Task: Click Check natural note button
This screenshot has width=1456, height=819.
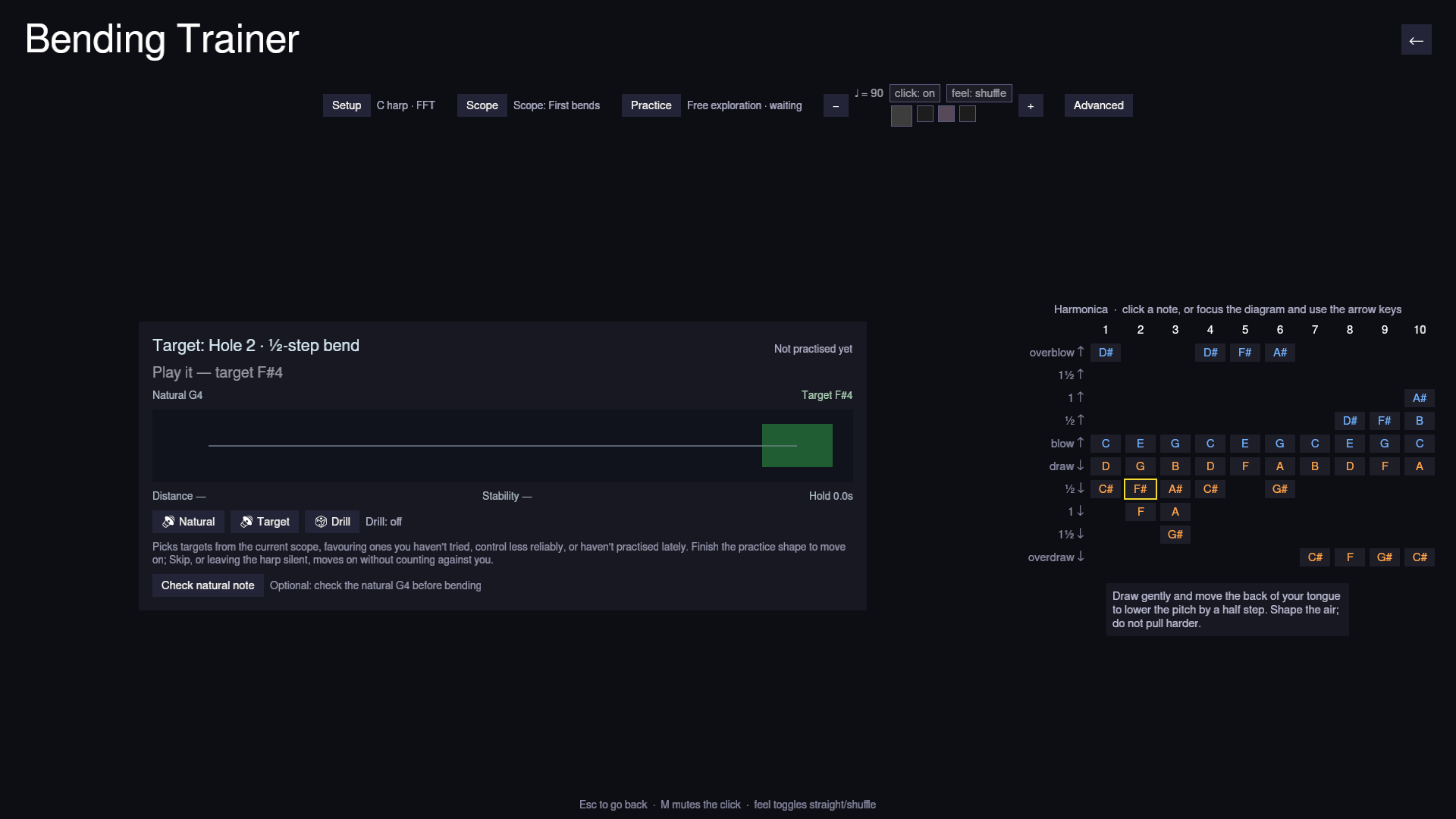Action: (x=208, y=585)
